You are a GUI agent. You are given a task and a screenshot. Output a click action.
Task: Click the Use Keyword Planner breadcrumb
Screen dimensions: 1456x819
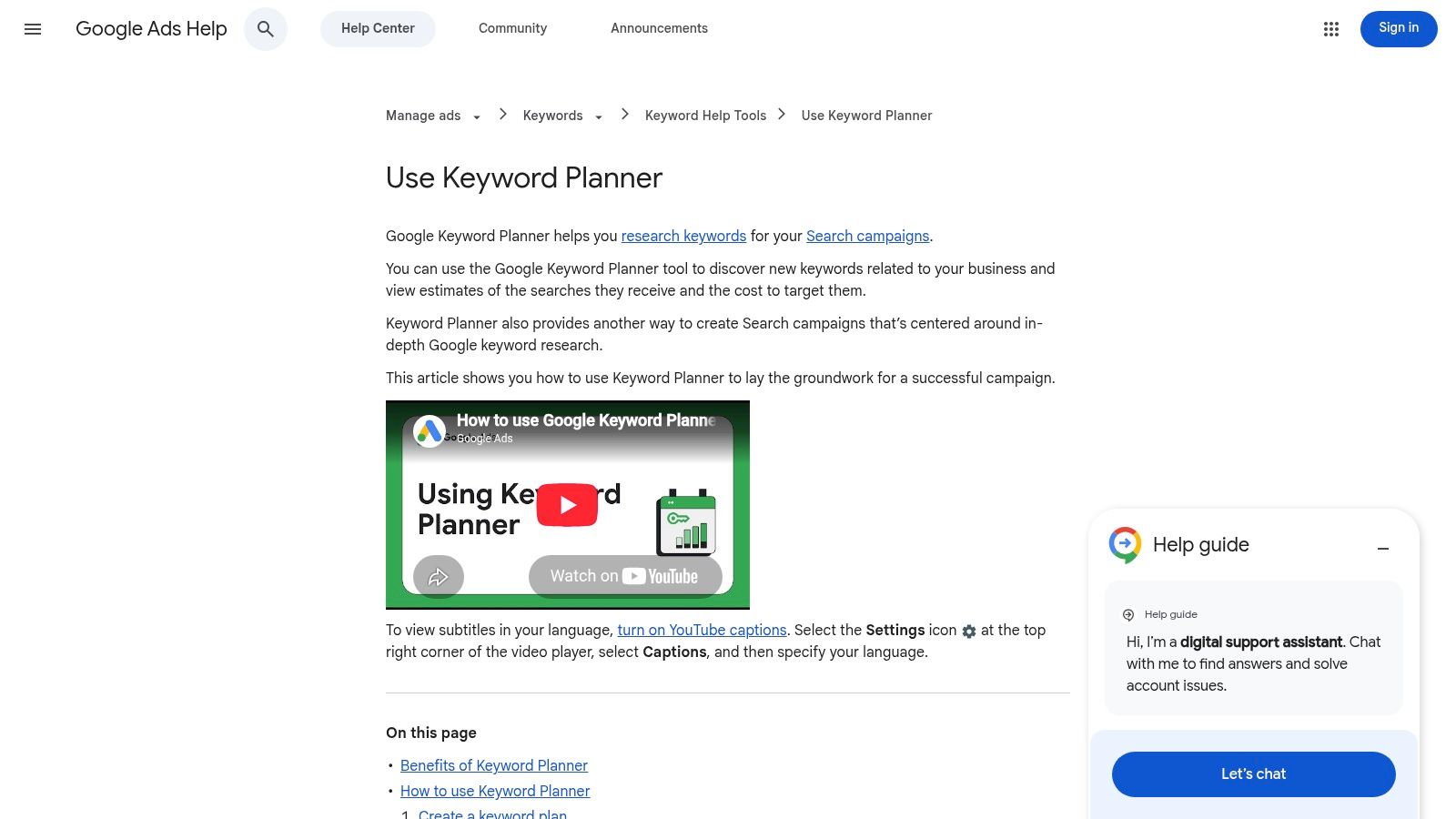866,116
